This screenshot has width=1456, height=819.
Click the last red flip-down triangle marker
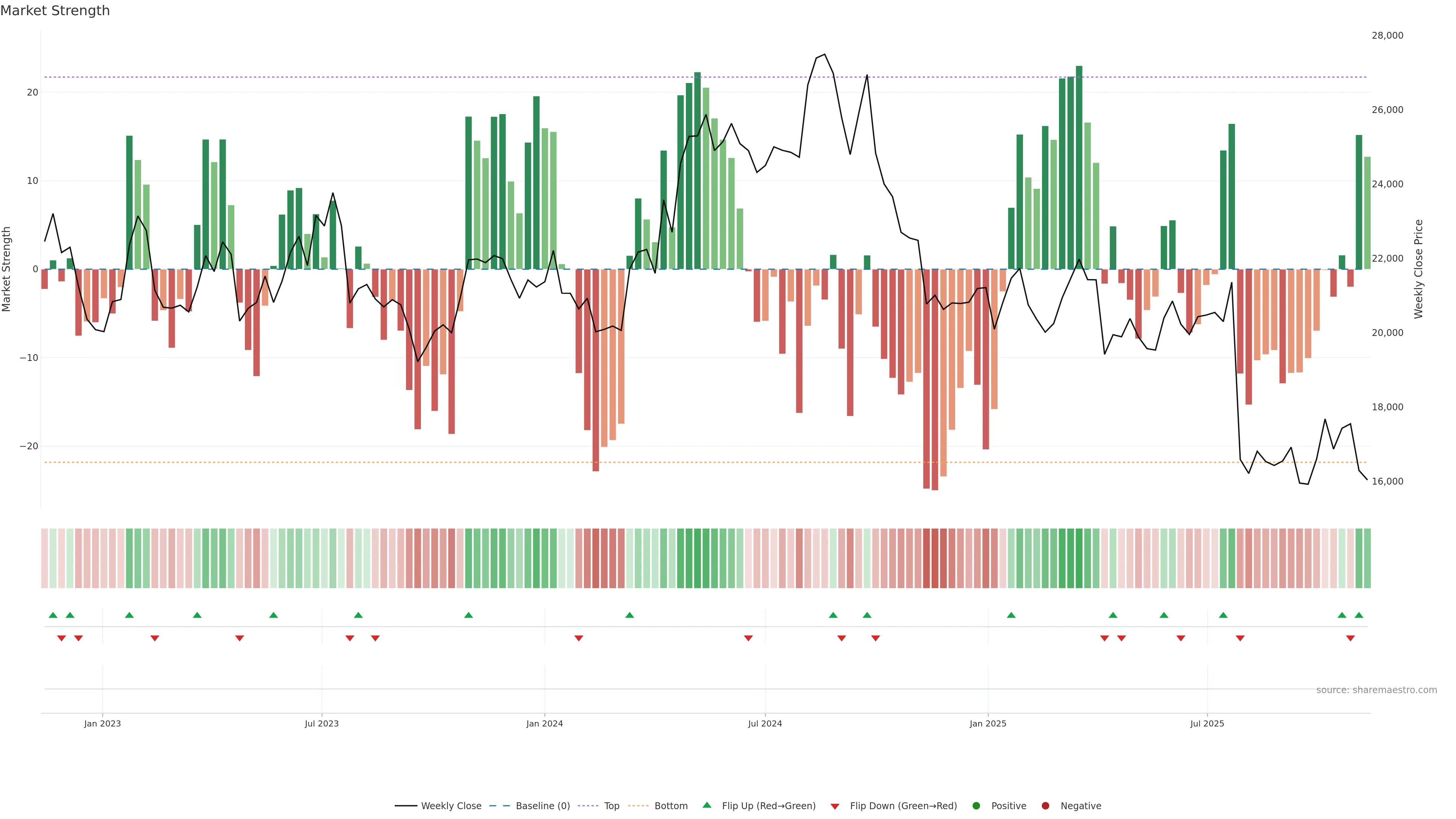[1350, 638]
